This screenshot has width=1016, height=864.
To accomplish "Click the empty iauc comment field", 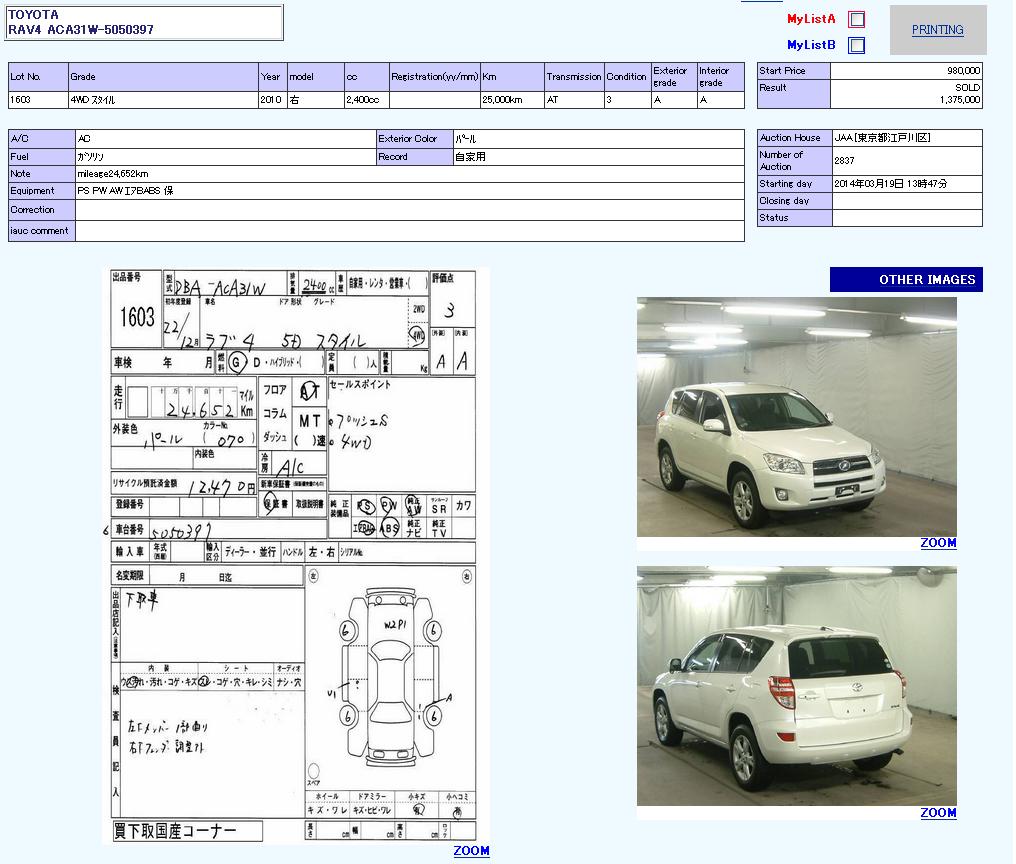I will pyautogui.click(x=410, y=231).
